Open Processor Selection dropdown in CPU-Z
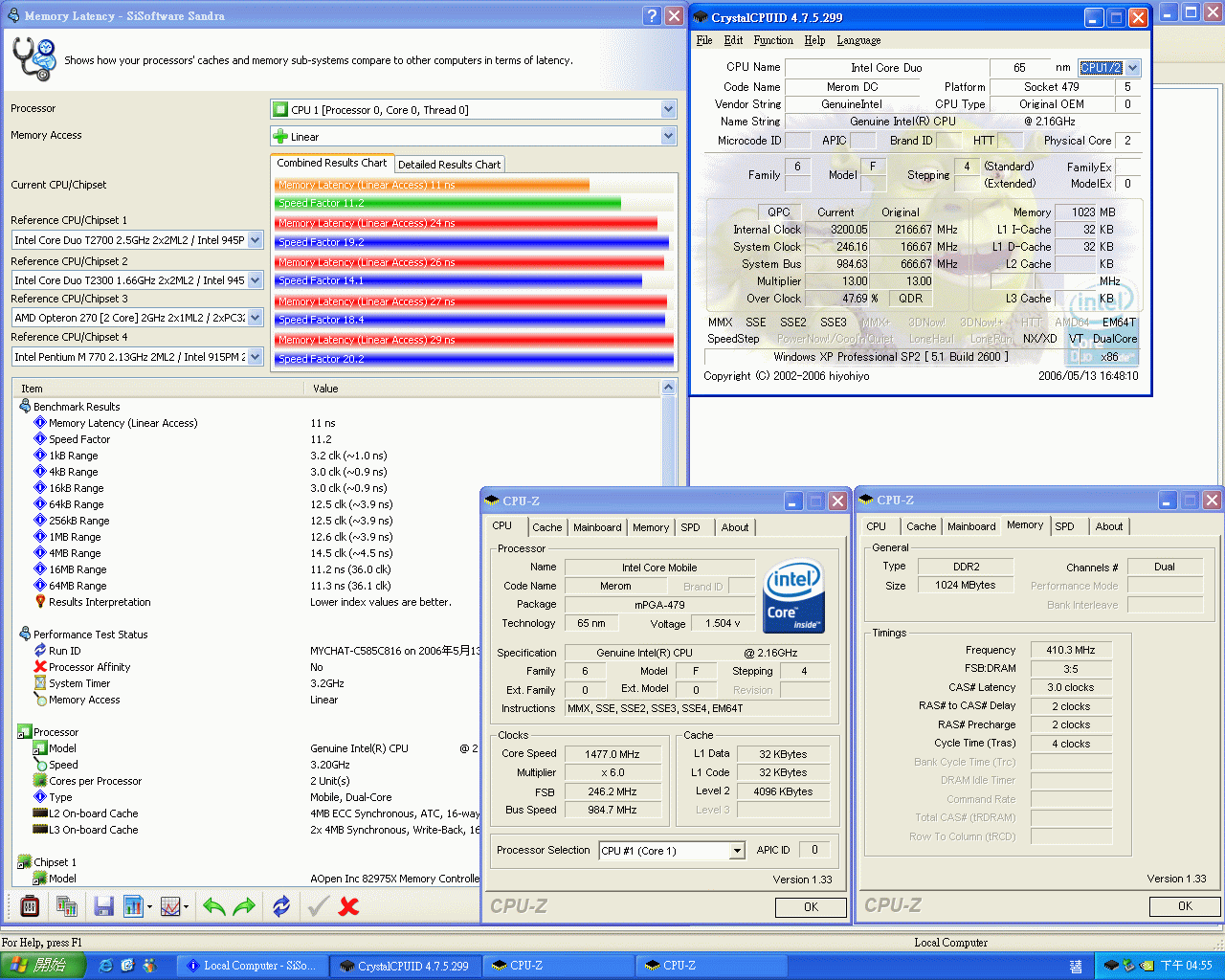The width and height of the screenshot is (1225, 980). coord(737,851)
